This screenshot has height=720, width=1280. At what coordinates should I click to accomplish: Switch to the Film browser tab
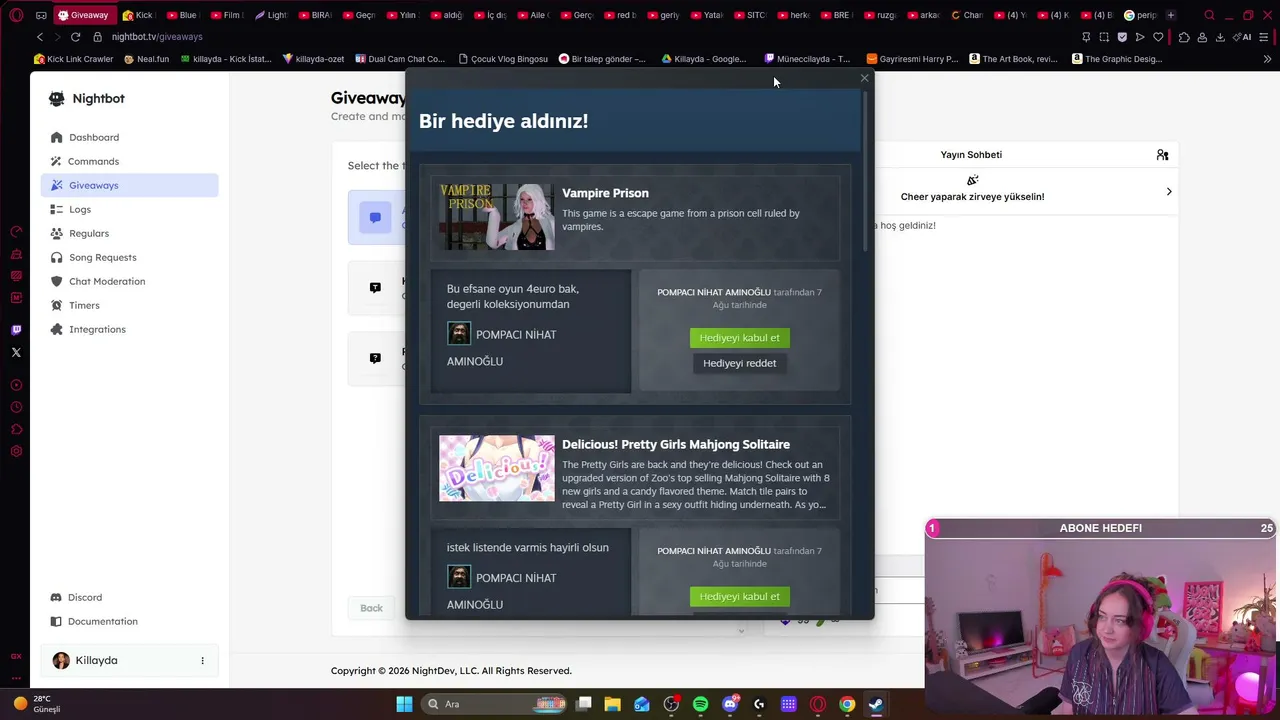226,15
